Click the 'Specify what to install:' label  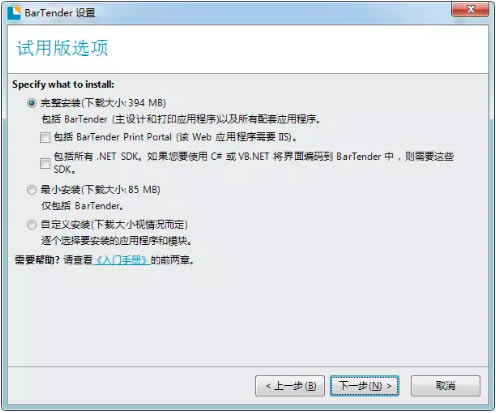pyautogui.click(x=63, y=84)
